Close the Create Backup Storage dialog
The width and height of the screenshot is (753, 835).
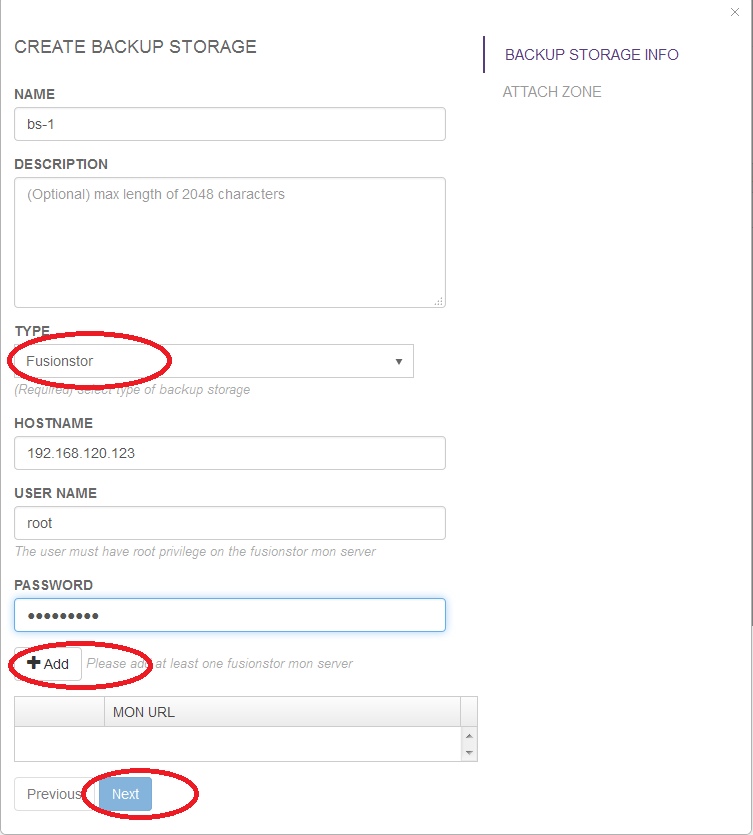coord(735,12)
